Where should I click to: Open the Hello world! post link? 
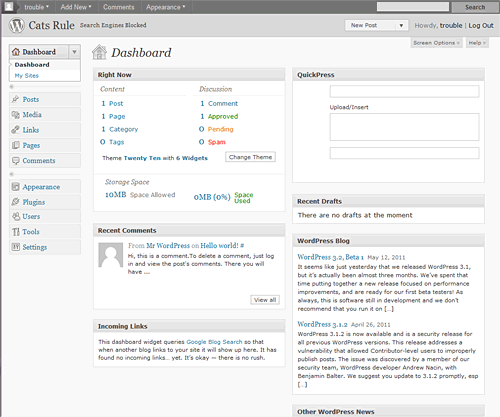(x=219, y=246)
